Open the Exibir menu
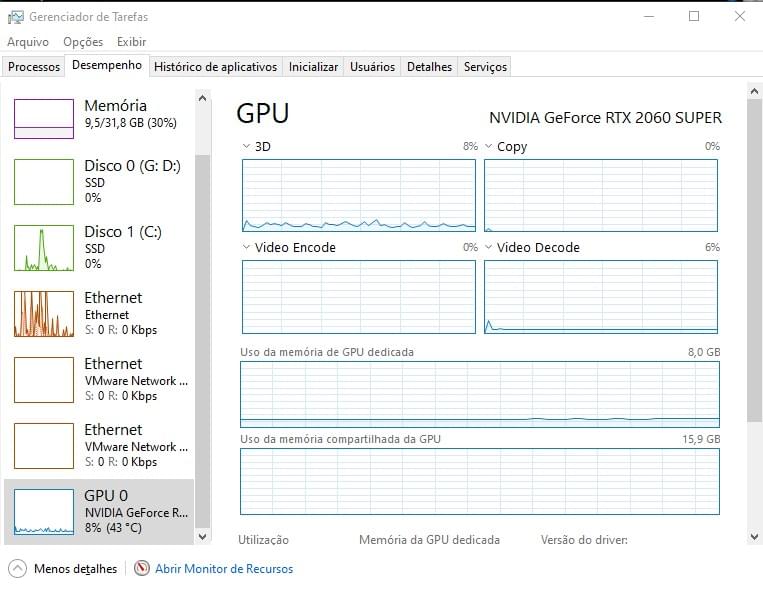Screen dimensions: 763x591 point(131,42)
